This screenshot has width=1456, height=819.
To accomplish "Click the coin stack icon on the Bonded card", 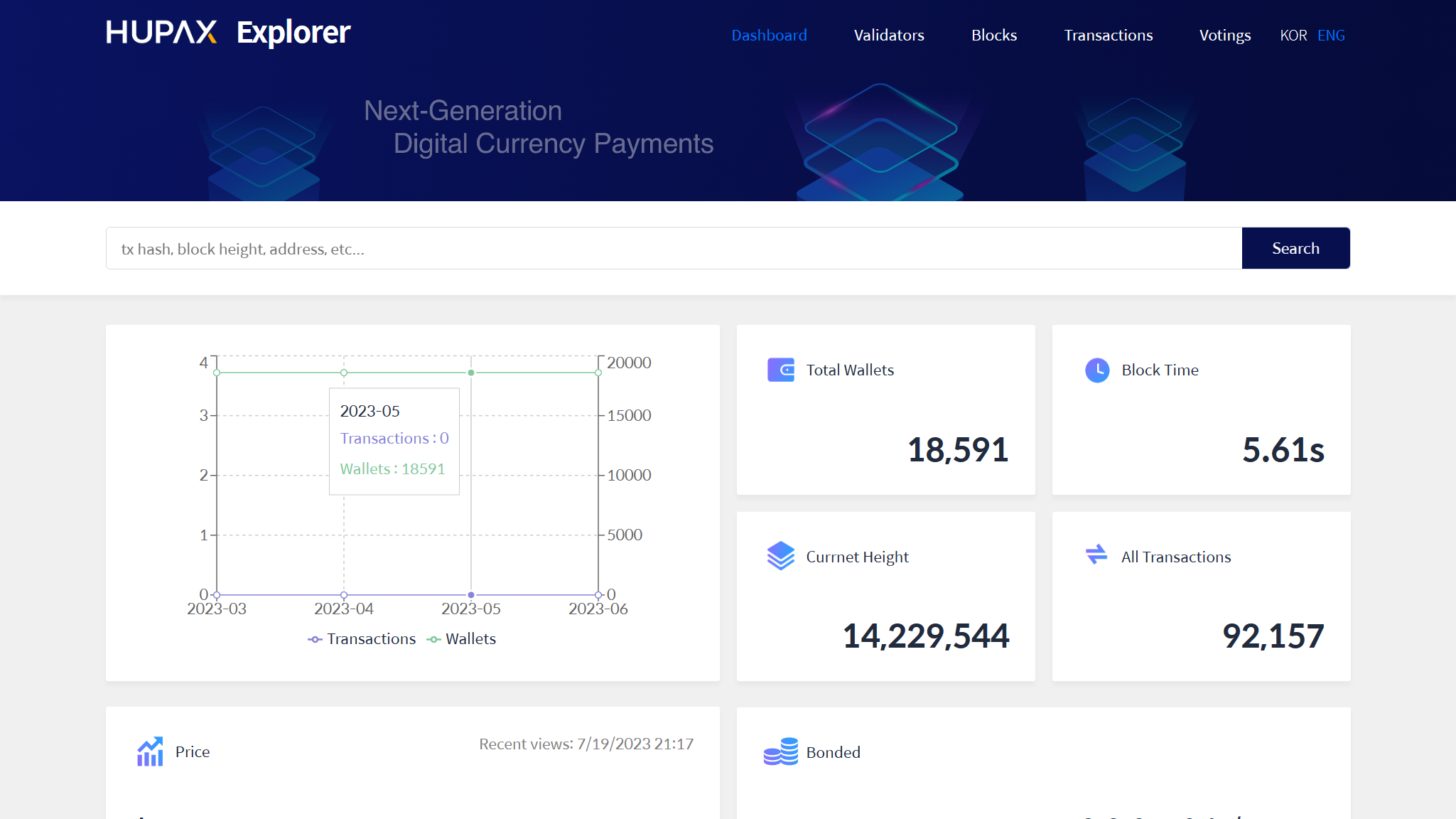I will point(782,752).
